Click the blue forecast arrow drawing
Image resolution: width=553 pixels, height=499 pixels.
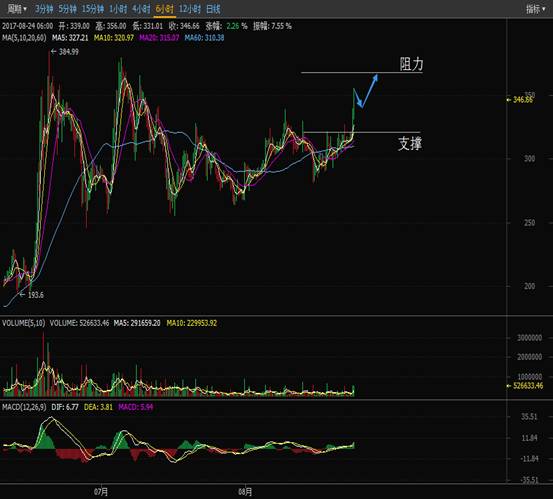coord(366,91)
